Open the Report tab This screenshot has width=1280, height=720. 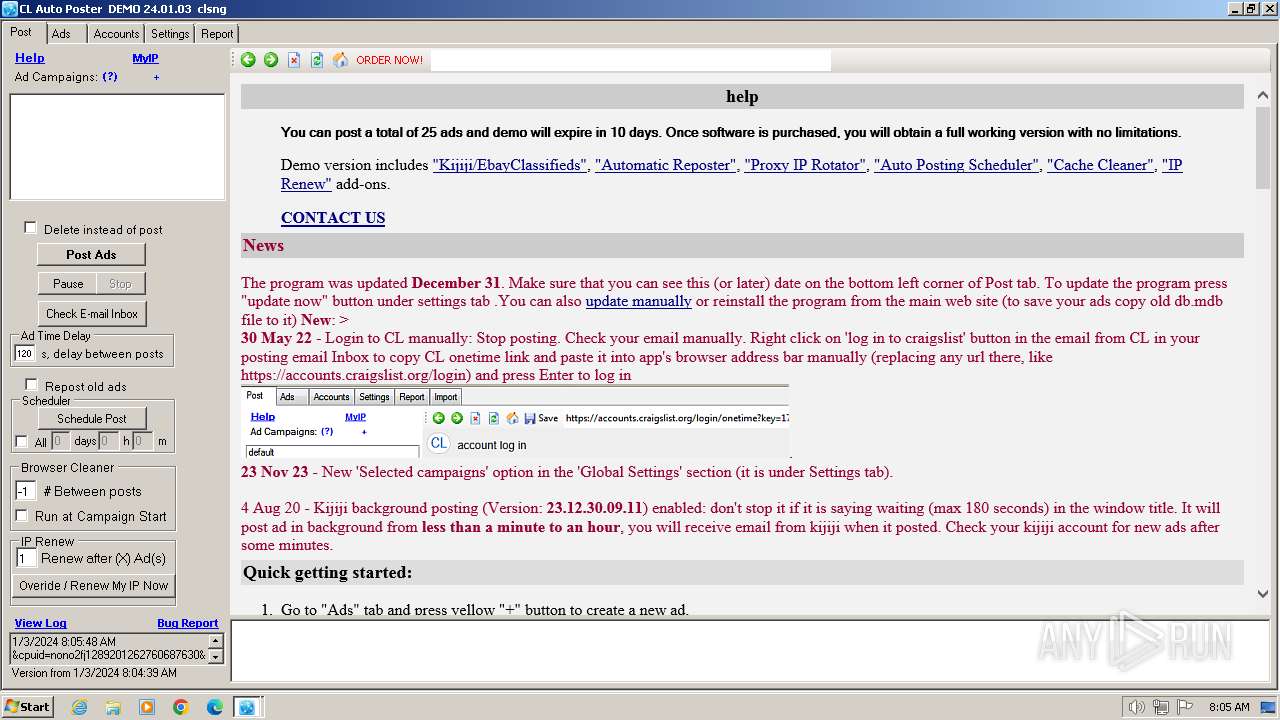coord(217,34)
